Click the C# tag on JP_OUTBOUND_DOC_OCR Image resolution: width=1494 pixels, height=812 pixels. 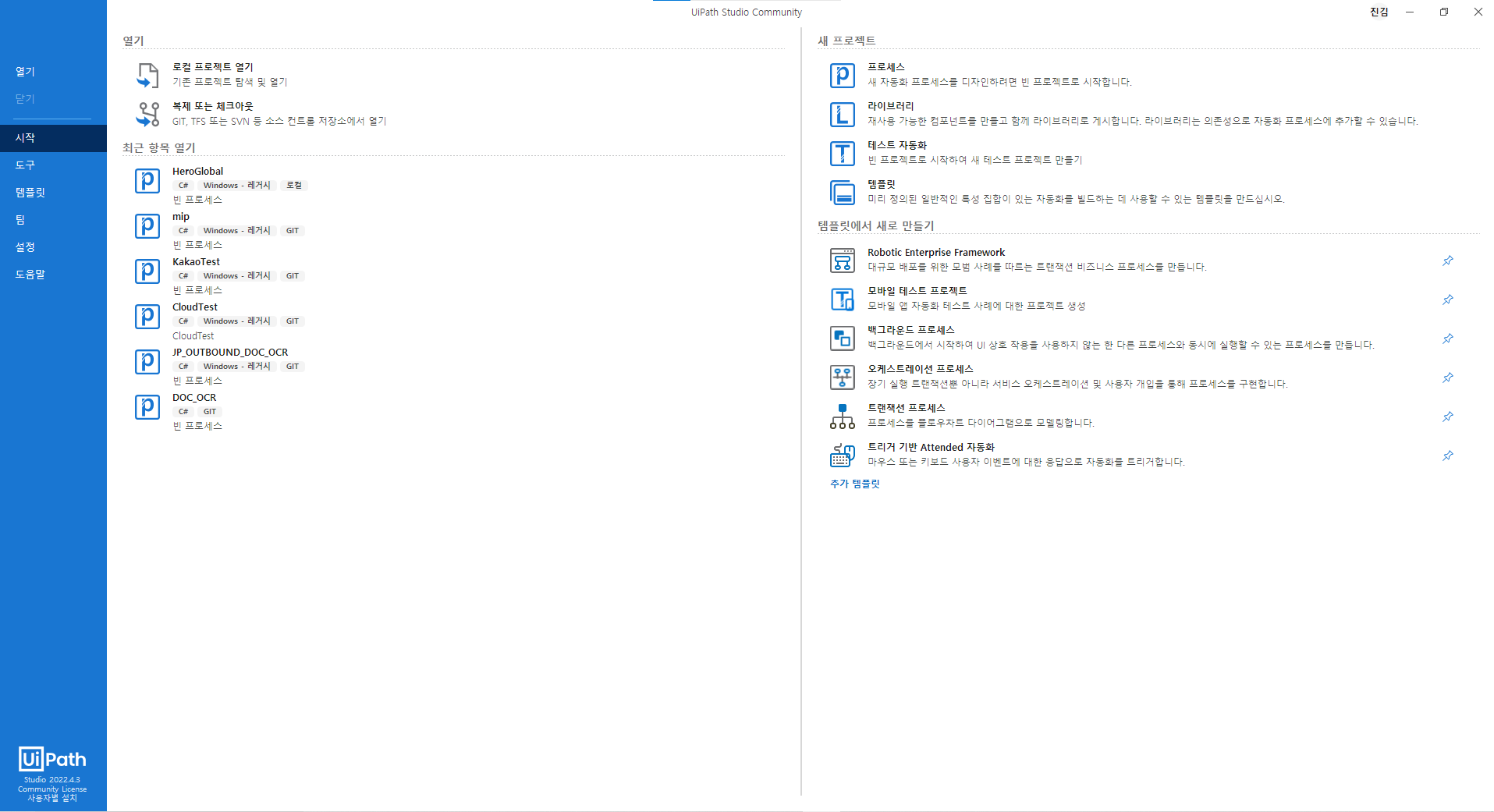(x=183, y=367)
